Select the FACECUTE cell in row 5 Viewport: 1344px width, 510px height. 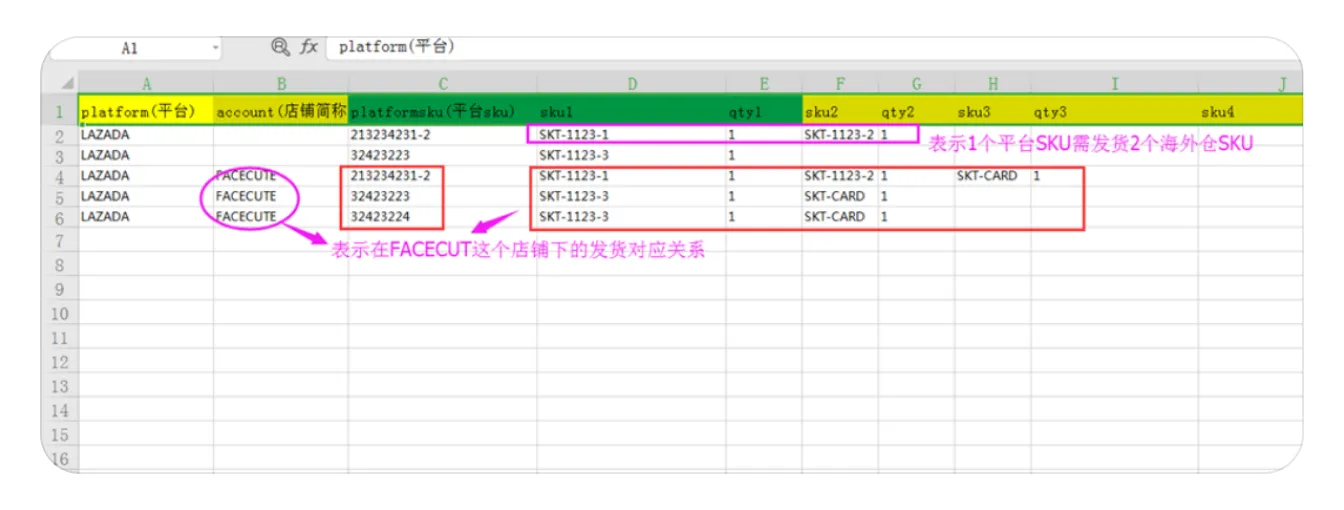[x=246, y=196]
